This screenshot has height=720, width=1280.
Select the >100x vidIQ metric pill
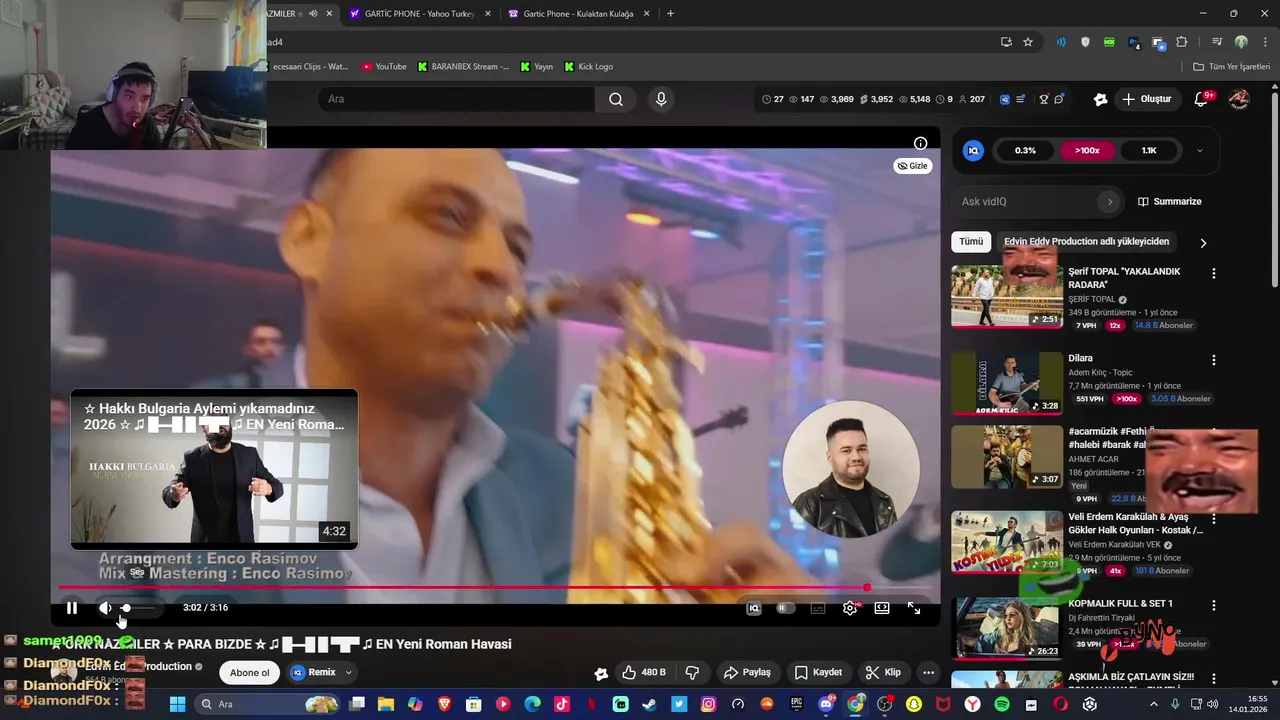pyautogui.click(x=1087, y=151)
